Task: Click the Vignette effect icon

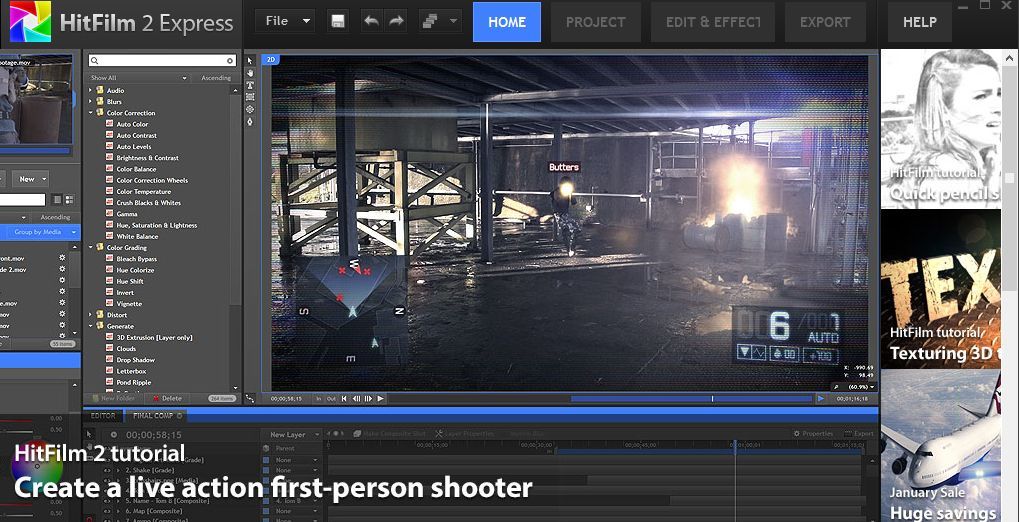Action: point(110,304)
